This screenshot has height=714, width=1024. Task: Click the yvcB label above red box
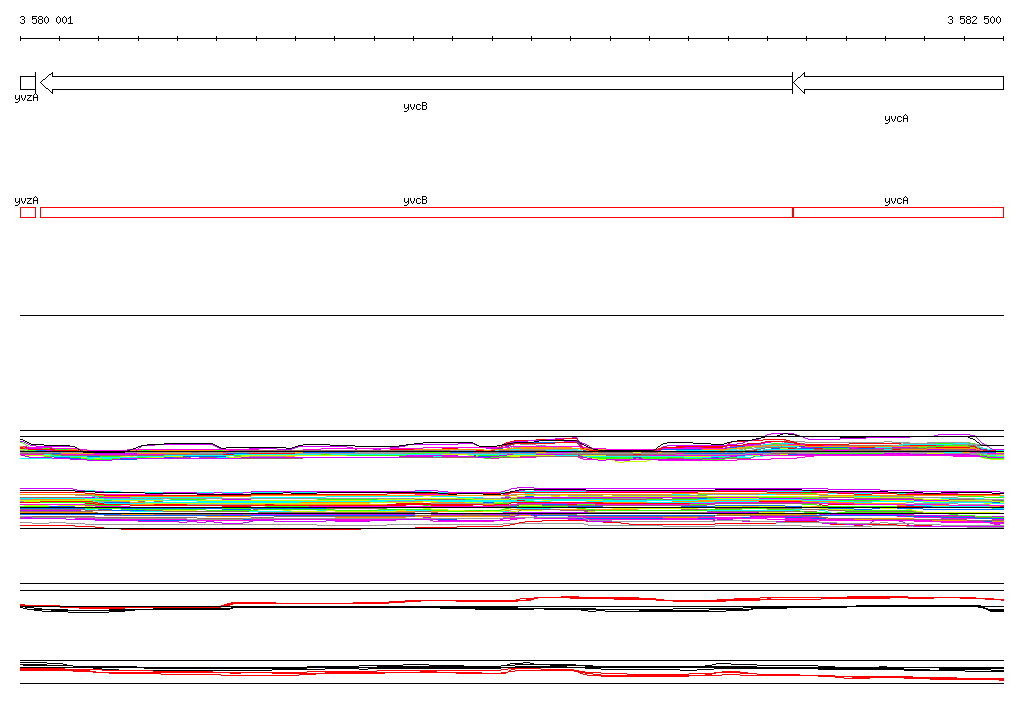coord(415,201)
